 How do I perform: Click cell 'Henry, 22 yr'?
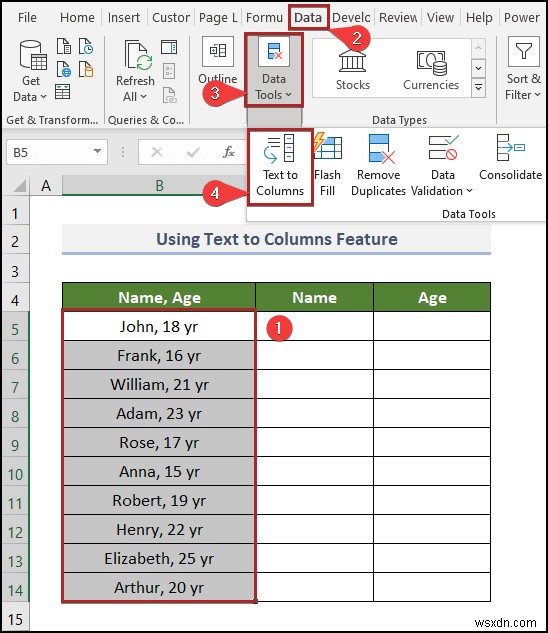coord(159,529)
